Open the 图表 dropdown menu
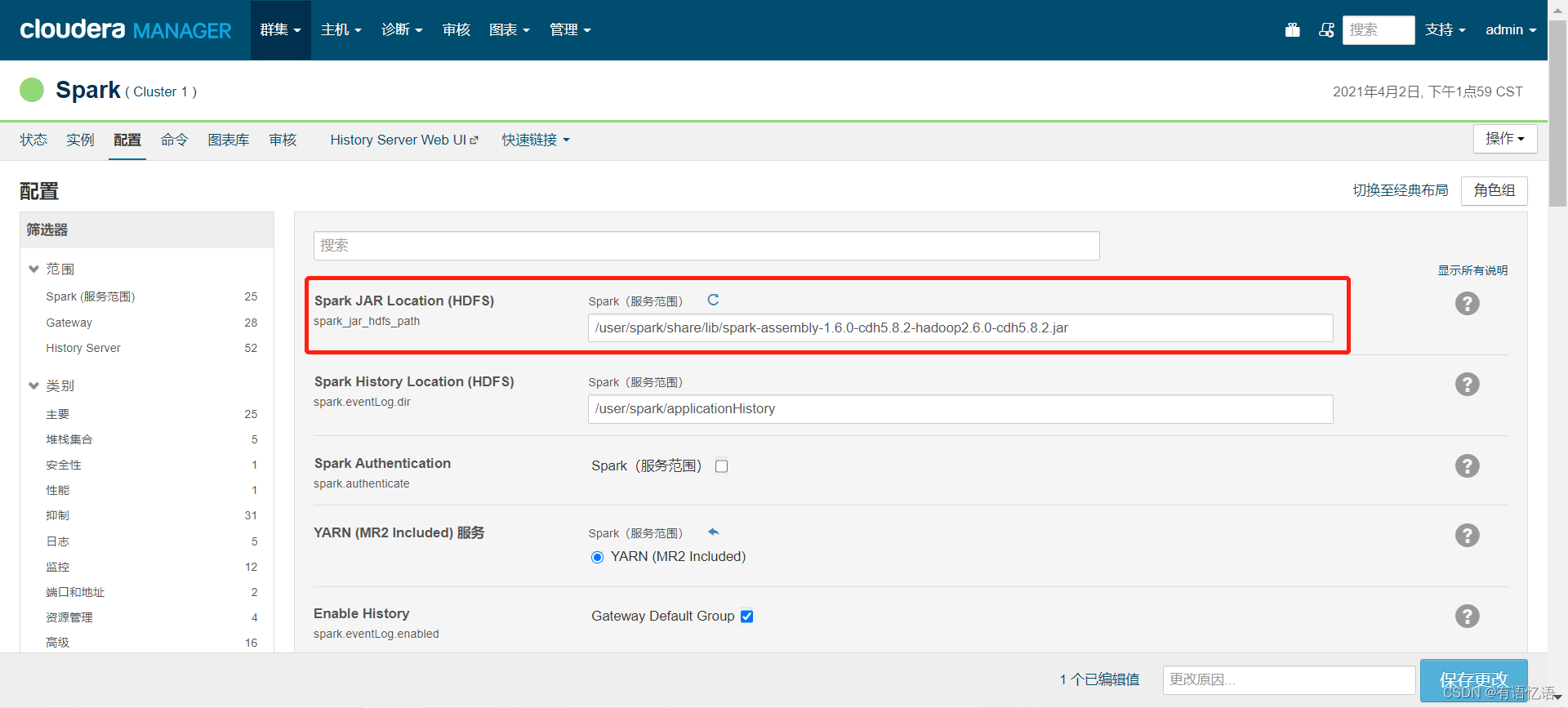The width and height of the screenshot is (1568, 708). [x=509, y=30]
